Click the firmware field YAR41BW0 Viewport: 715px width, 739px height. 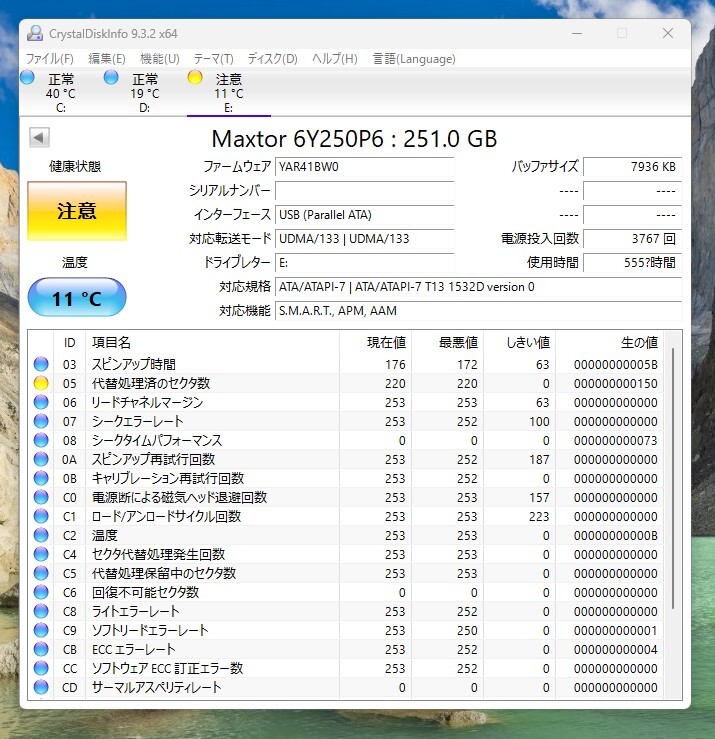tap(364, 167)
